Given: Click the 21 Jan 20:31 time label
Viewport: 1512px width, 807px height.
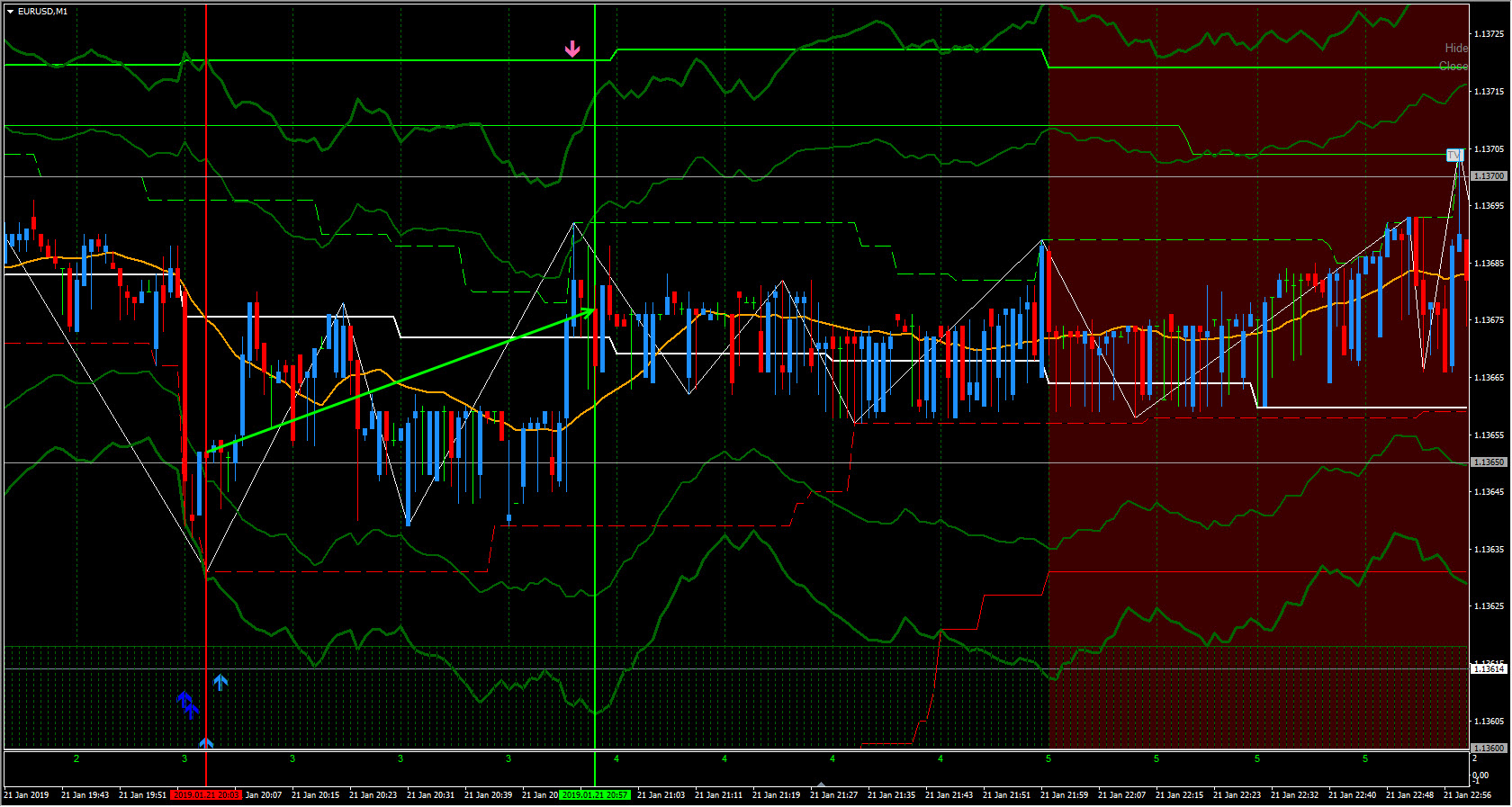Looking at the screenshot, I should point(430,795).
